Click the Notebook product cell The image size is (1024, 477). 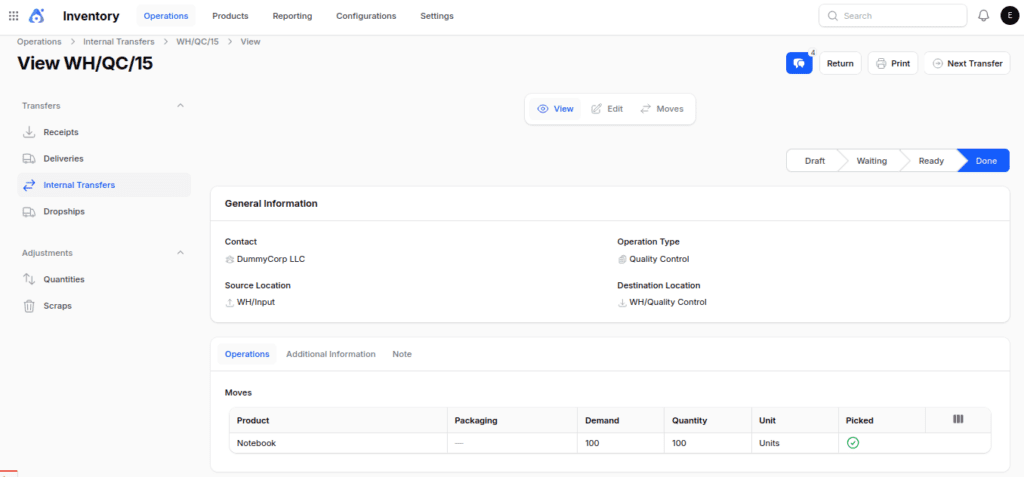coord(338,443)
